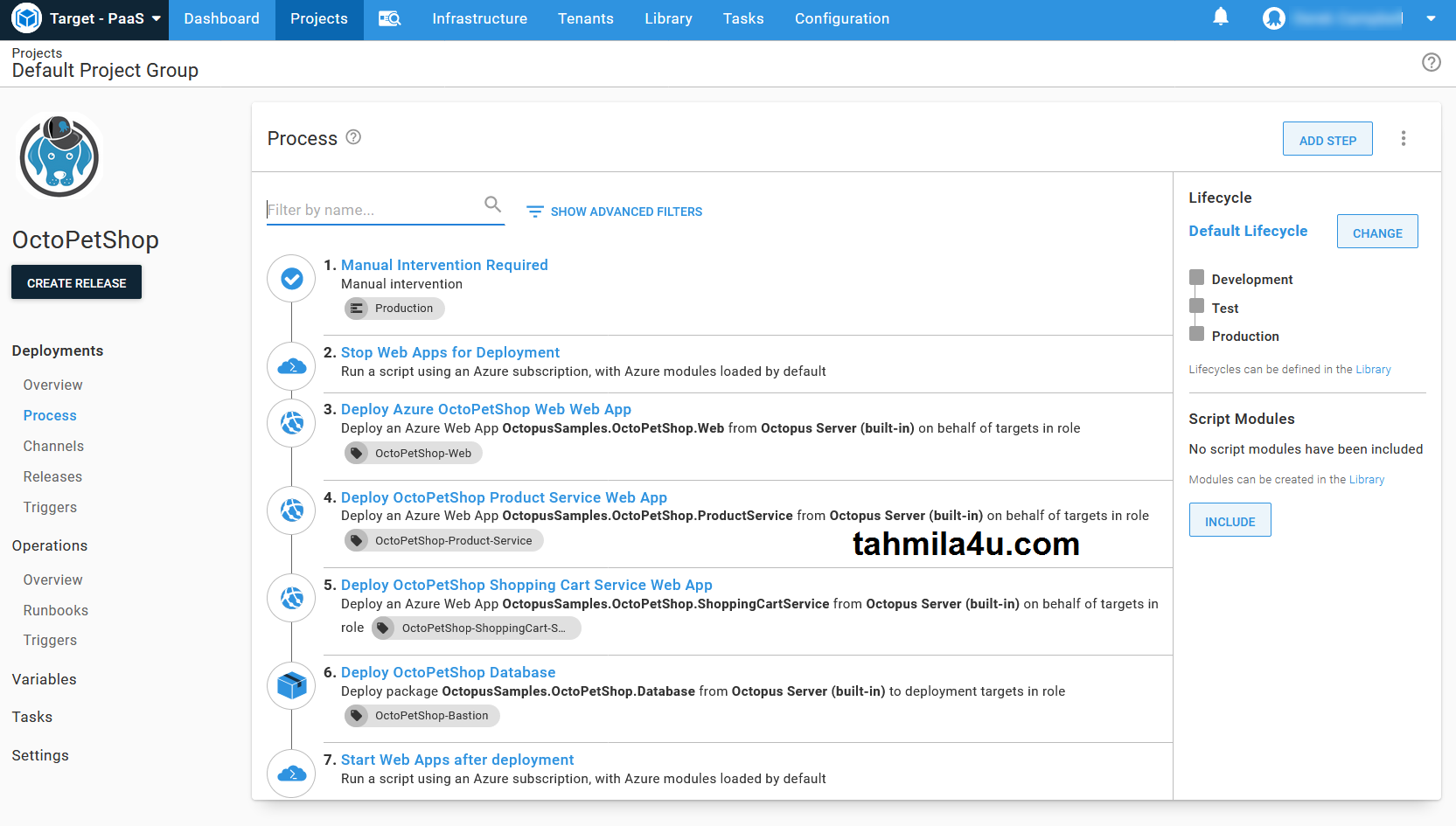
Task: Click Start Web Apps Azure script icon
Action: click(x=291, y=773)
